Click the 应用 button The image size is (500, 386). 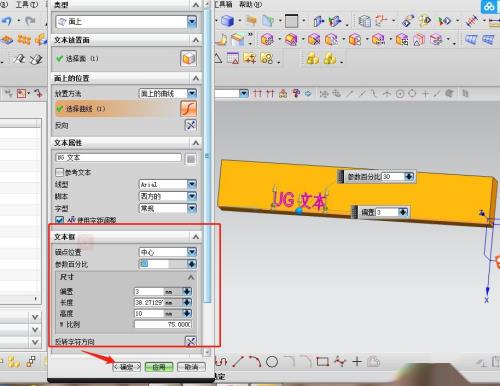[159, 367]
